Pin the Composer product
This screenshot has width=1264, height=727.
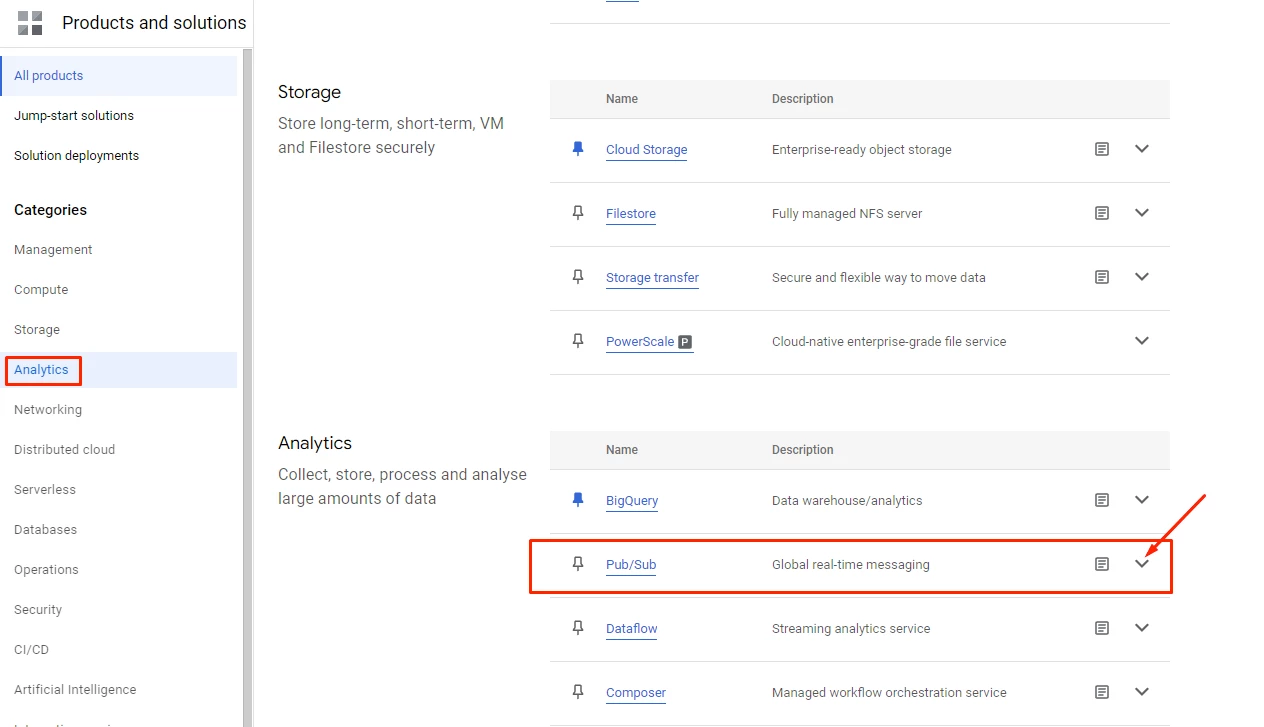tap(577, 692)
